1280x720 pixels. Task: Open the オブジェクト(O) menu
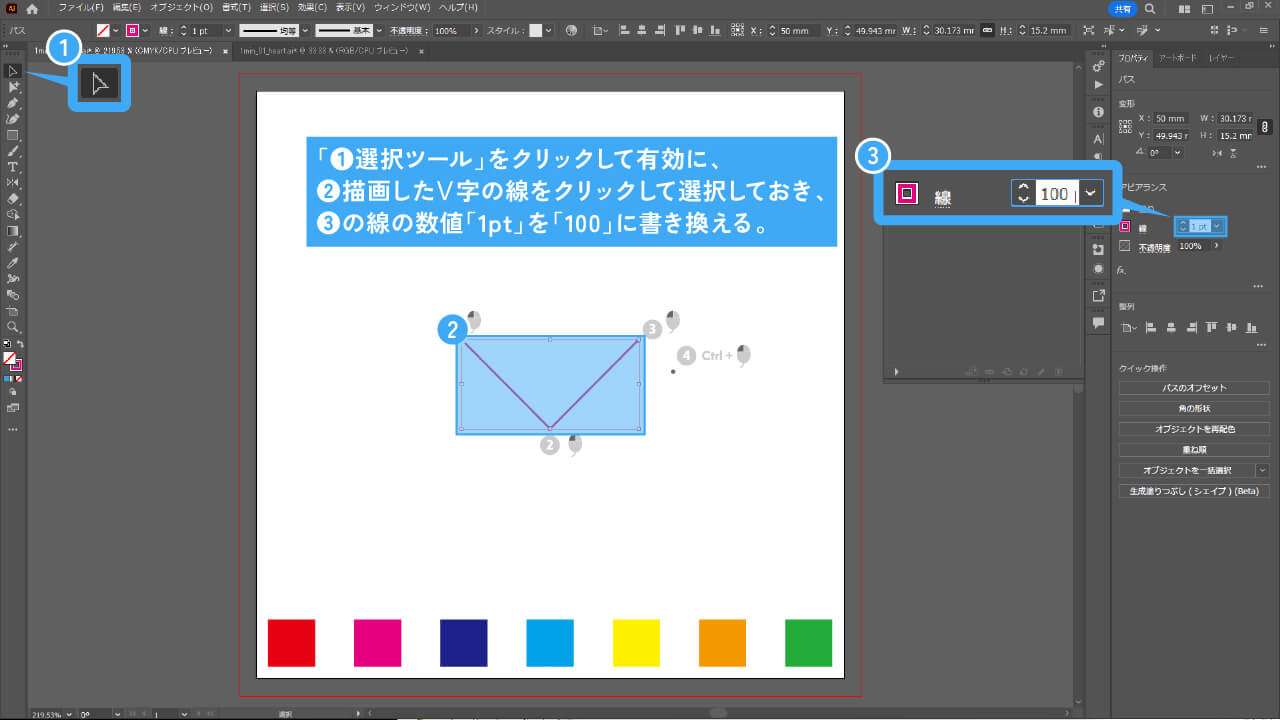pos(181,7)
